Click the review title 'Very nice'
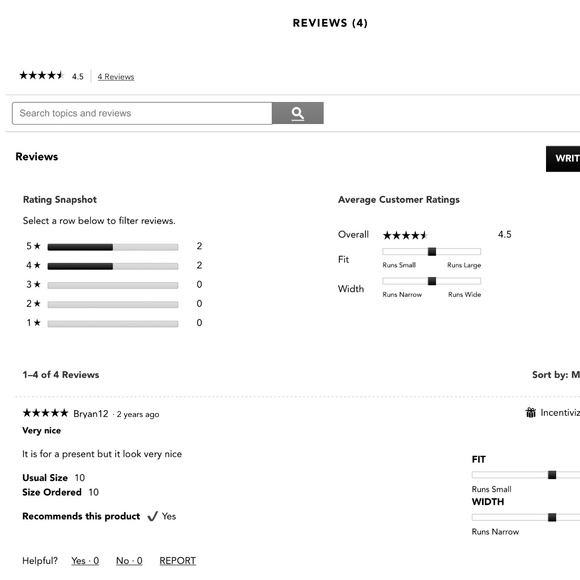The height and width of the screenshot is (580, 580). point(41,431)
